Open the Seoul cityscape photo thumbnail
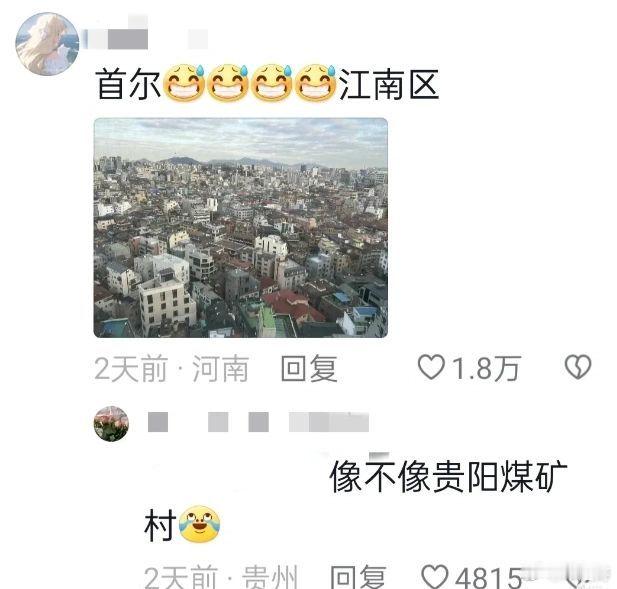617x589 pixels. click(x=240, y=228)
